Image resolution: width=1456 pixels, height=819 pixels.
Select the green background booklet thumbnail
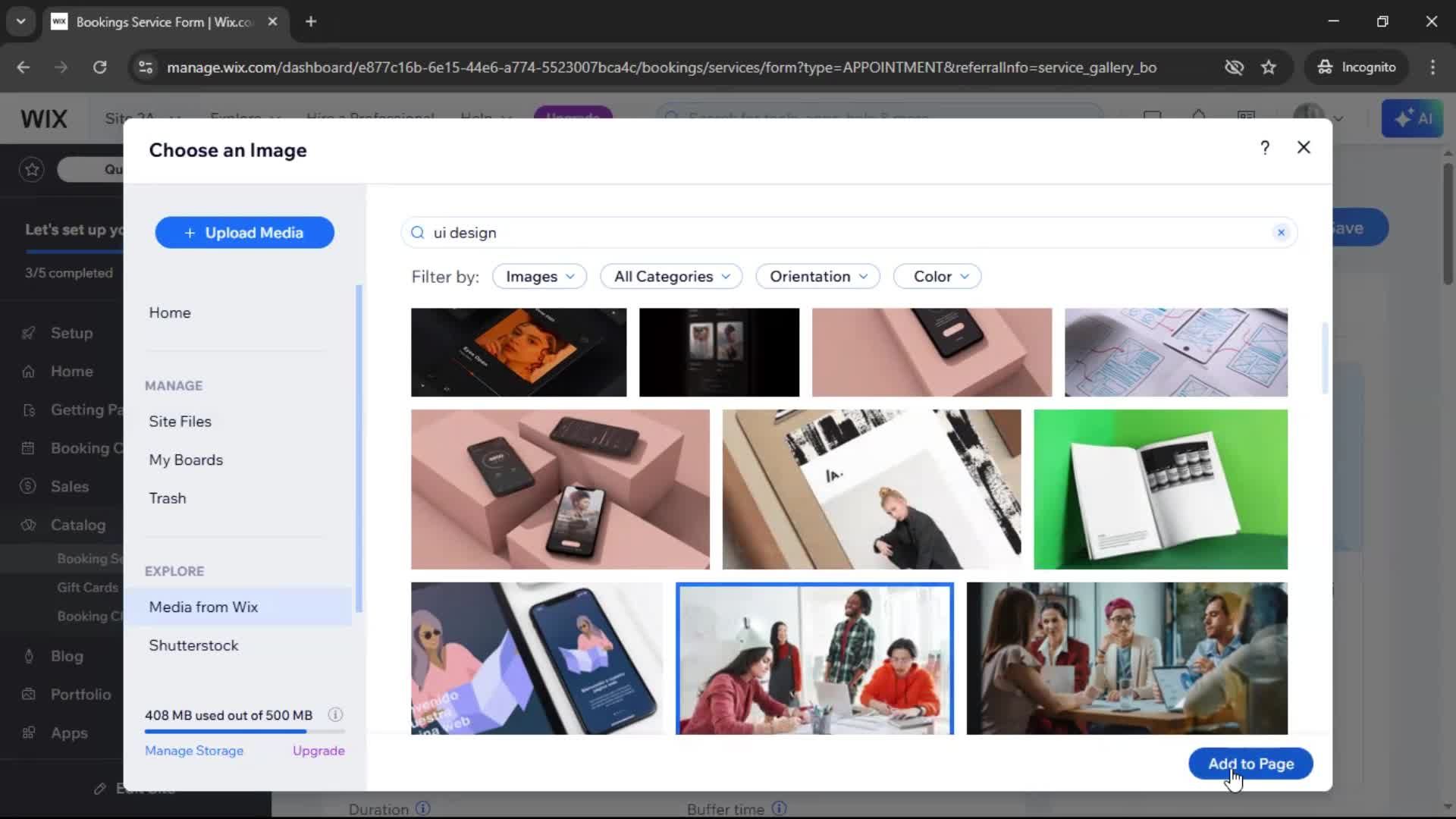[x=1160, y=489]
